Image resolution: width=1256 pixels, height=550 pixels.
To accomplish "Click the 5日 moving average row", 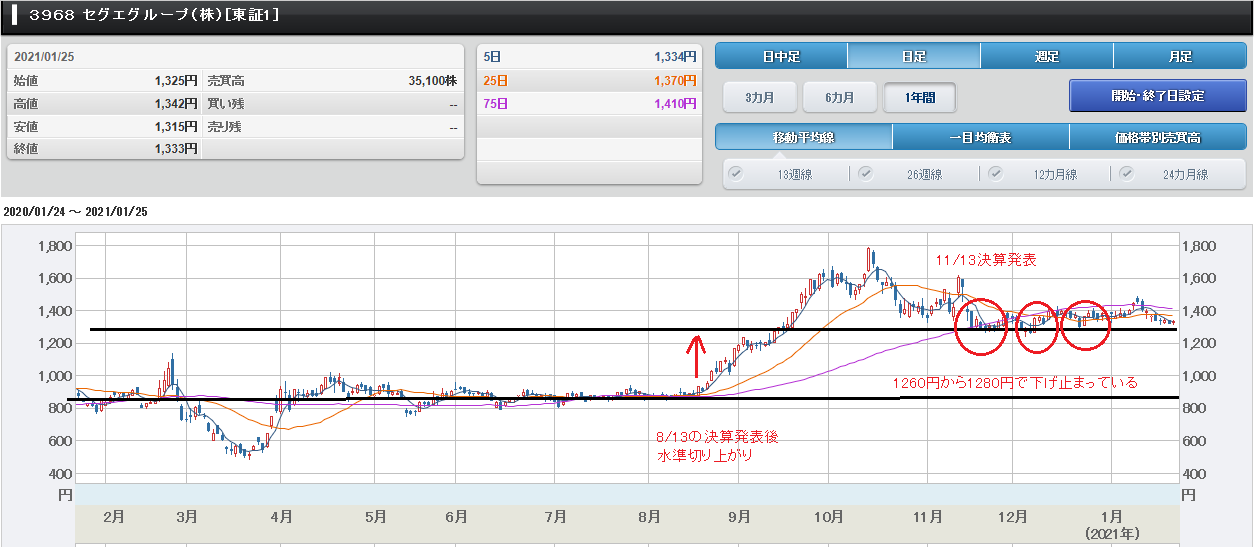I will click(588, 57).
